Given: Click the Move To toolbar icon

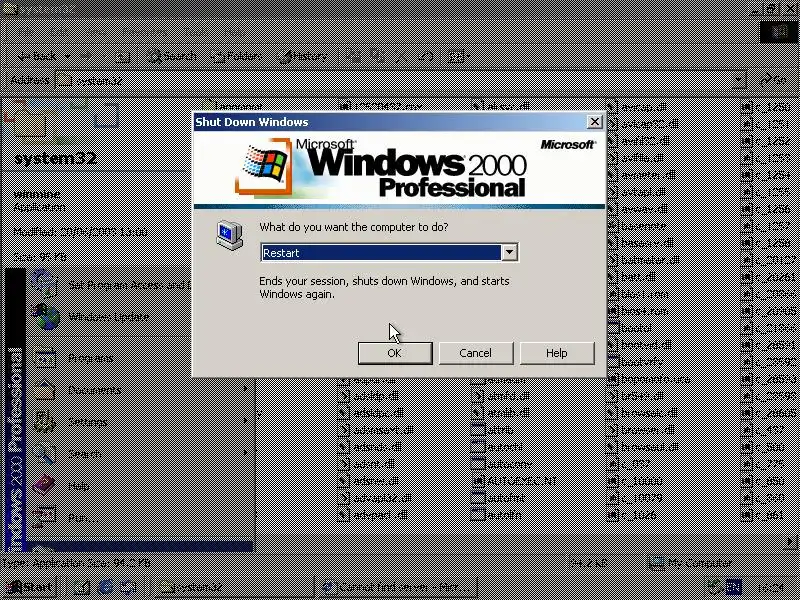Looking at the screenshot, I should [354, 56].
